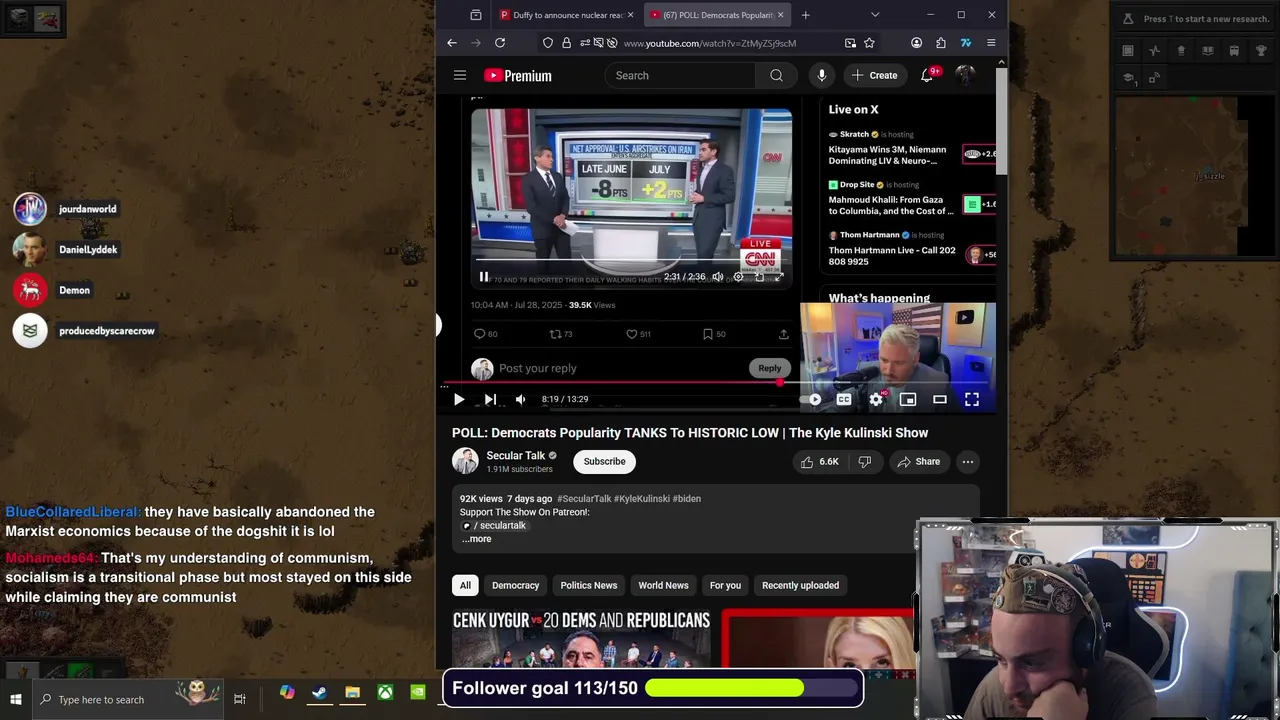Click the site padlock security icon

coord(567,43)
